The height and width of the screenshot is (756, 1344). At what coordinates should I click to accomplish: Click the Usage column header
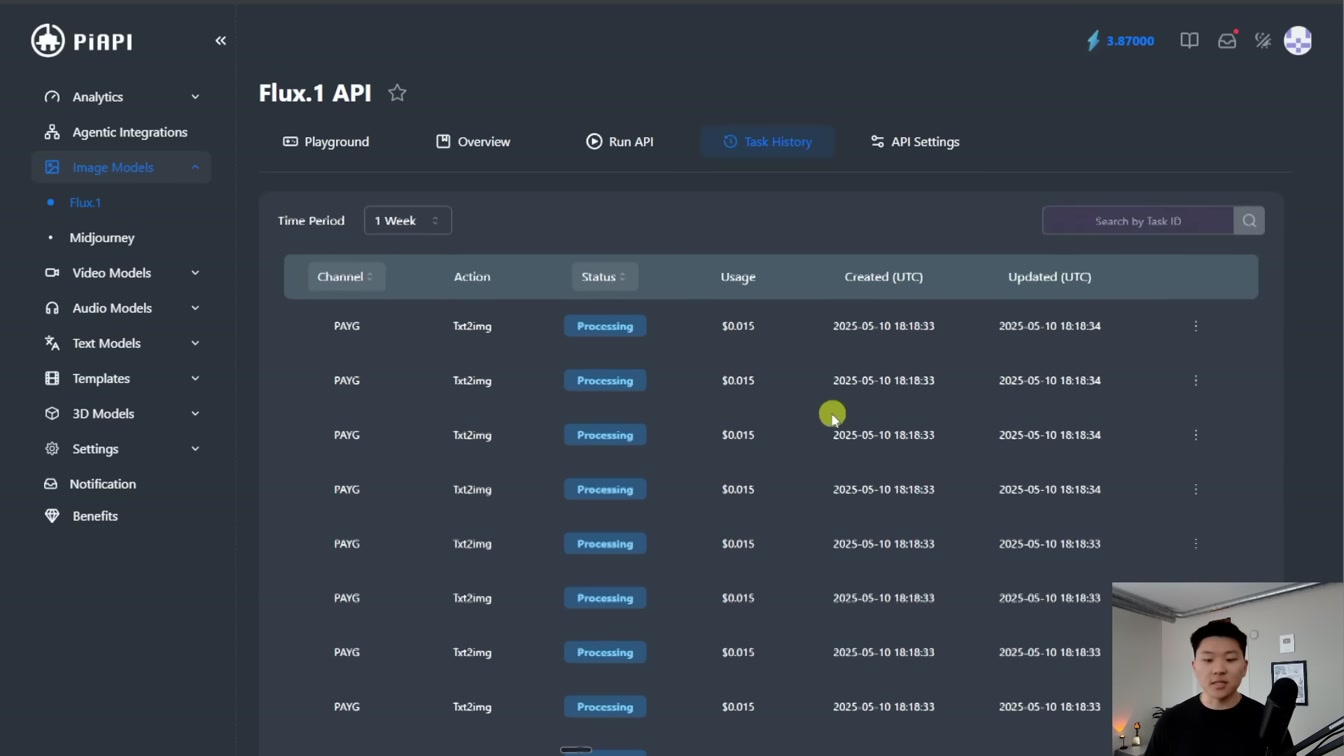[x=738, y=277]
